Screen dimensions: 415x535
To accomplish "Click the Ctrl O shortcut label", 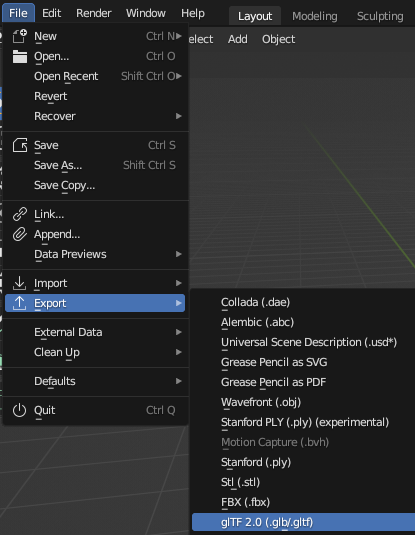I will pyautogui.click(x=161, y=56).
